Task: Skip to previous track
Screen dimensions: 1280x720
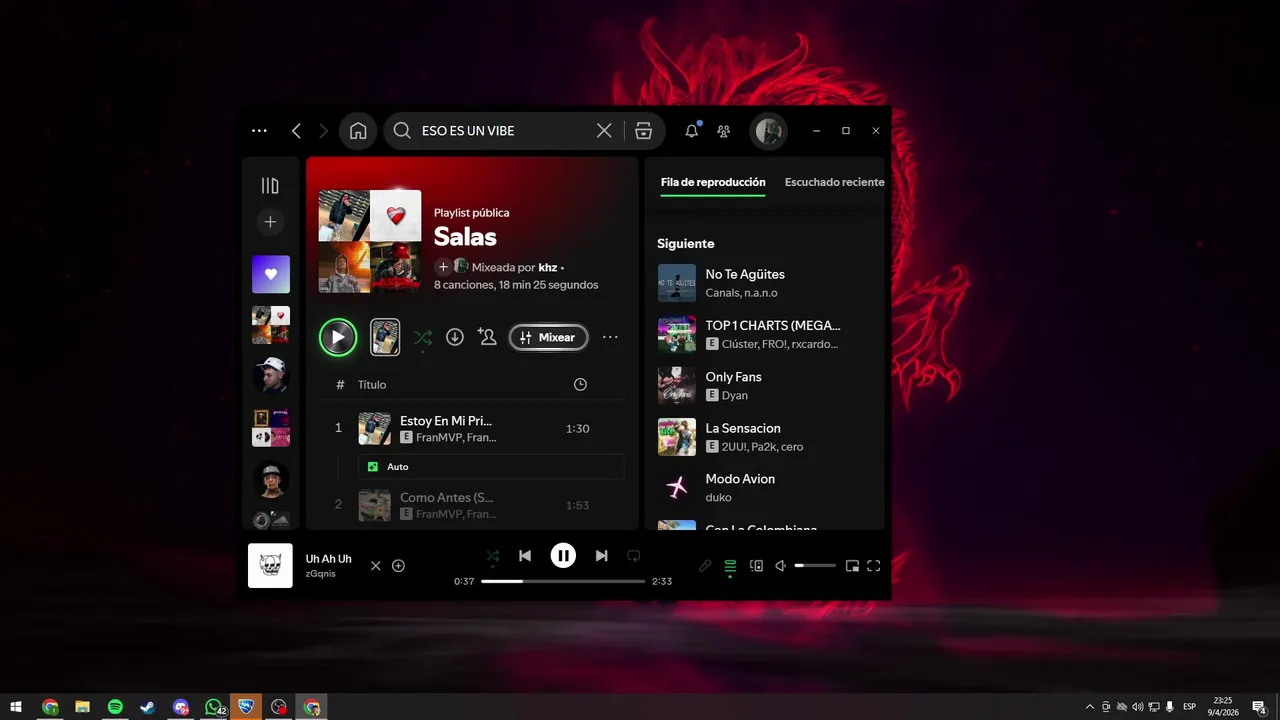Action: [525, 556]
